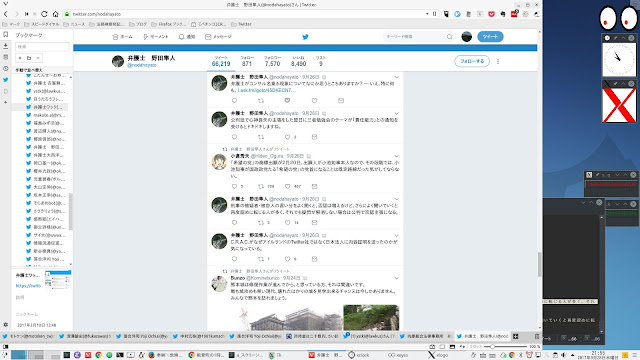Add a new tab with plus button
Viewport: 640px width, 360px height.
tap(516, 336)
